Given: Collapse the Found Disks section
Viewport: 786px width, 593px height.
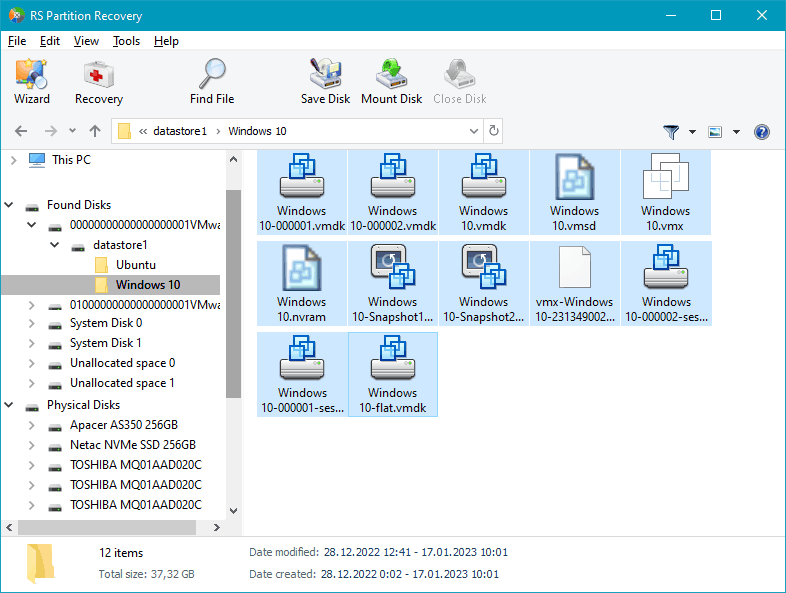Looking at the screenshot, I should click(9, 205).
